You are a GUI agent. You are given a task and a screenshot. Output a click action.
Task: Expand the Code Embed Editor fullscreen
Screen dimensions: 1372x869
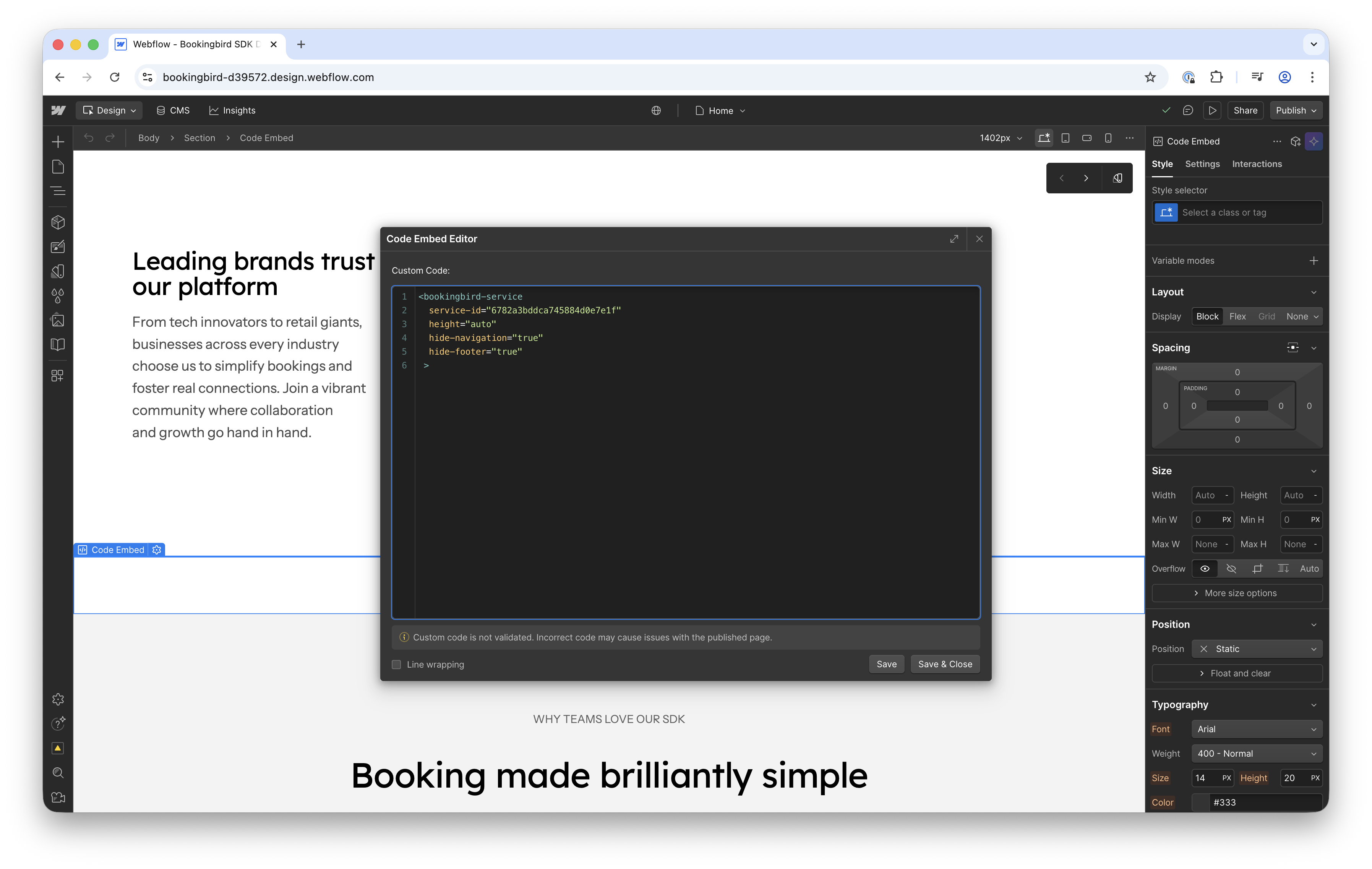click(x=954, y=239)
